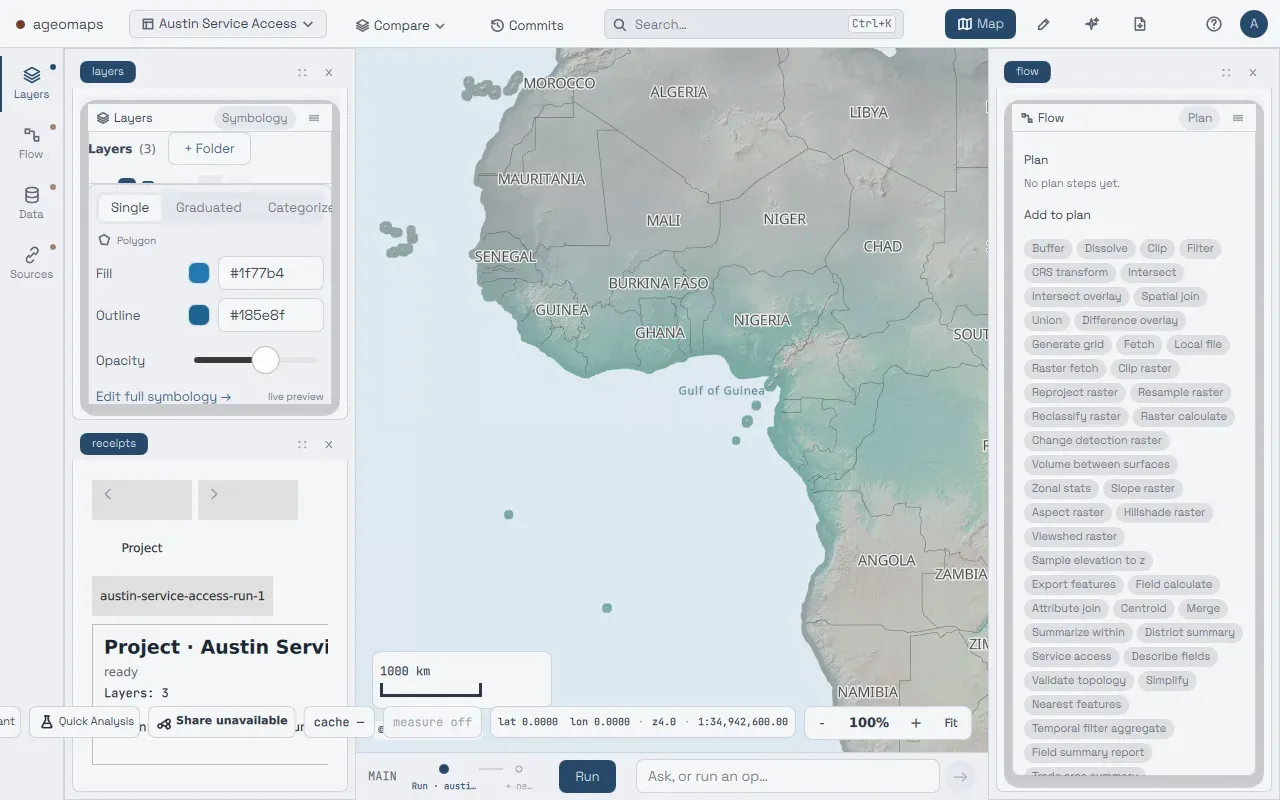
Task: Click the Outline hex value field
Action: [x=271, y=315]
